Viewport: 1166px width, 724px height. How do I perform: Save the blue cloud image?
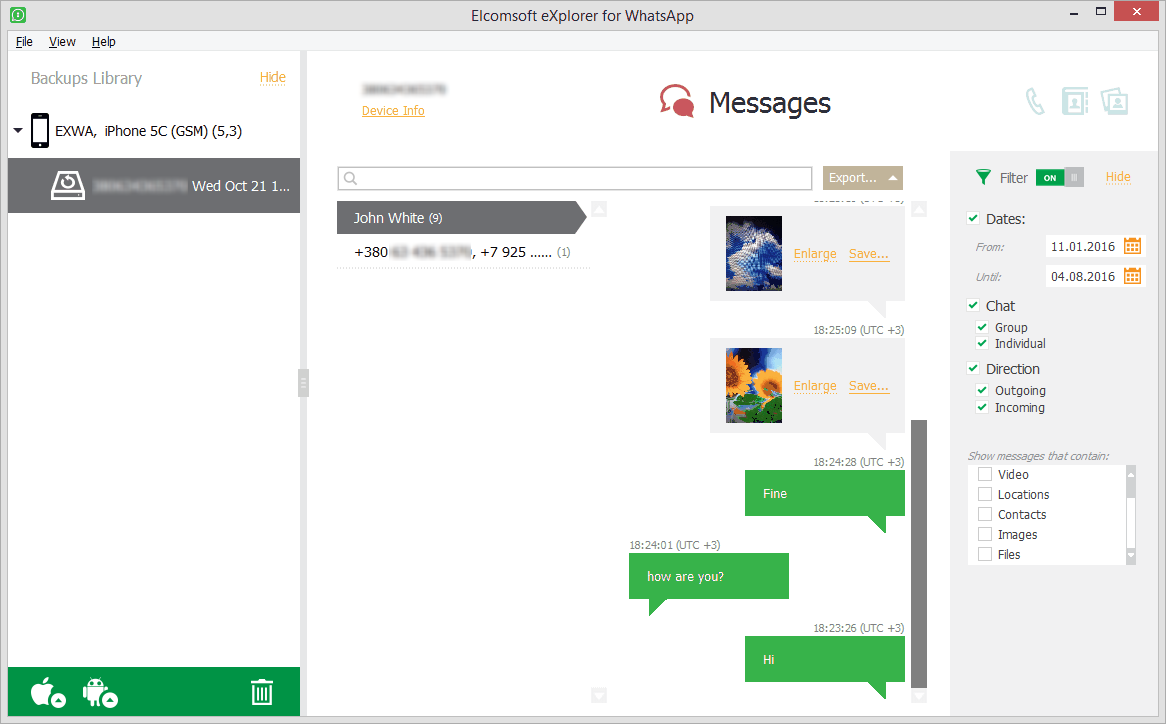coord(869,253)
